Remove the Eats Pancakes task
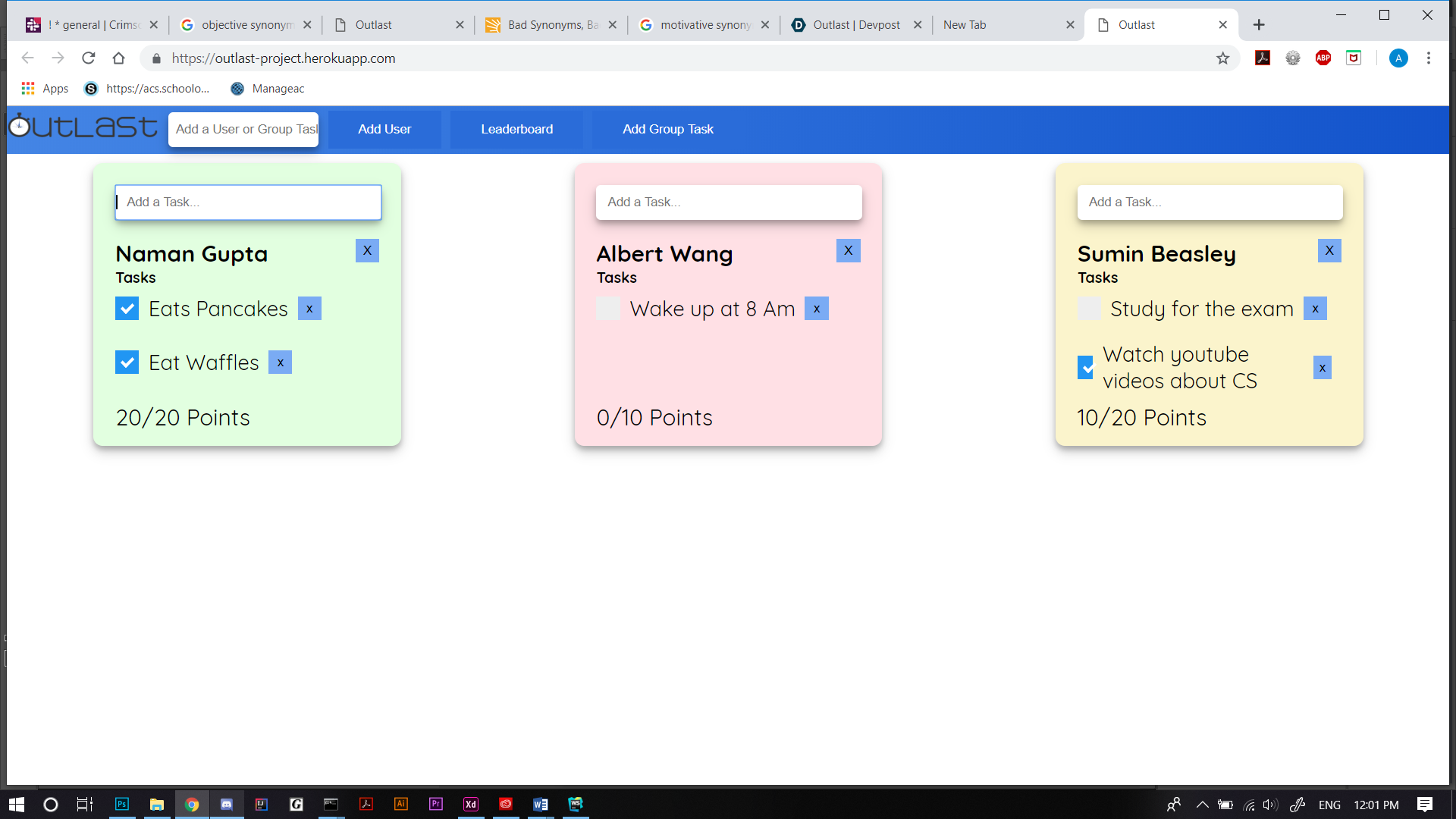This screenshot has height=819, width=1456. point(309,309)
